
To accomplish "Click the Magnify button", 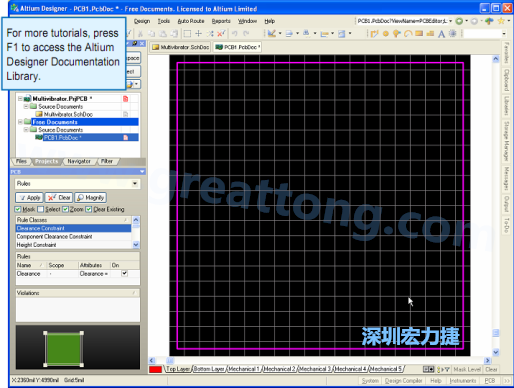I will point(91,198).
